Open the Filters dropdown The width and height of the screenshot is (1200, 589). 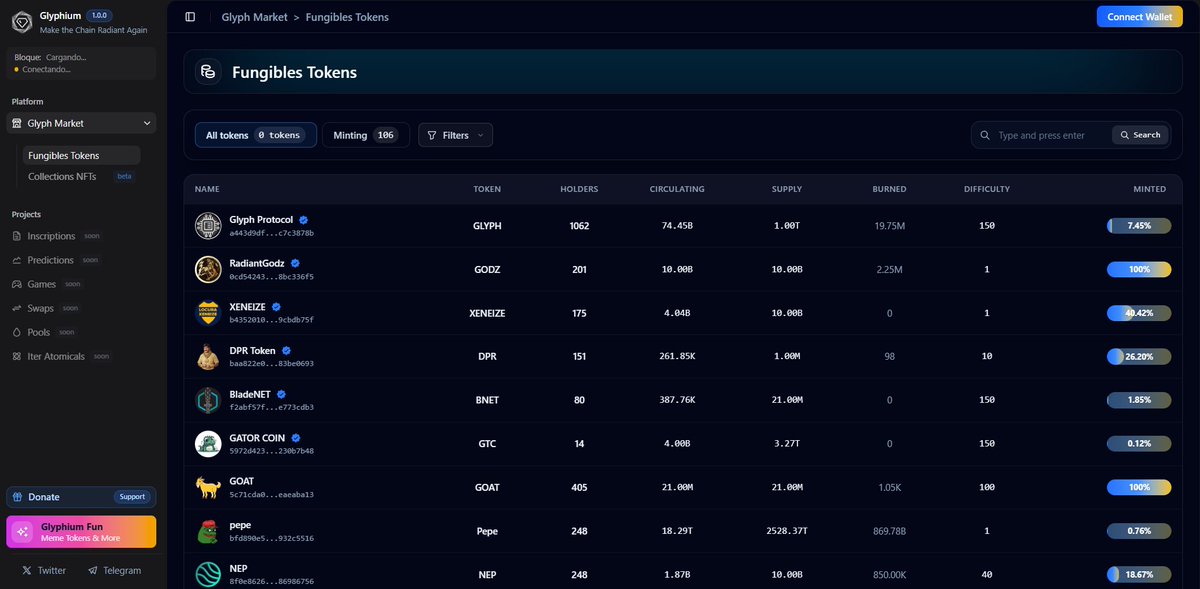[455, 134]
